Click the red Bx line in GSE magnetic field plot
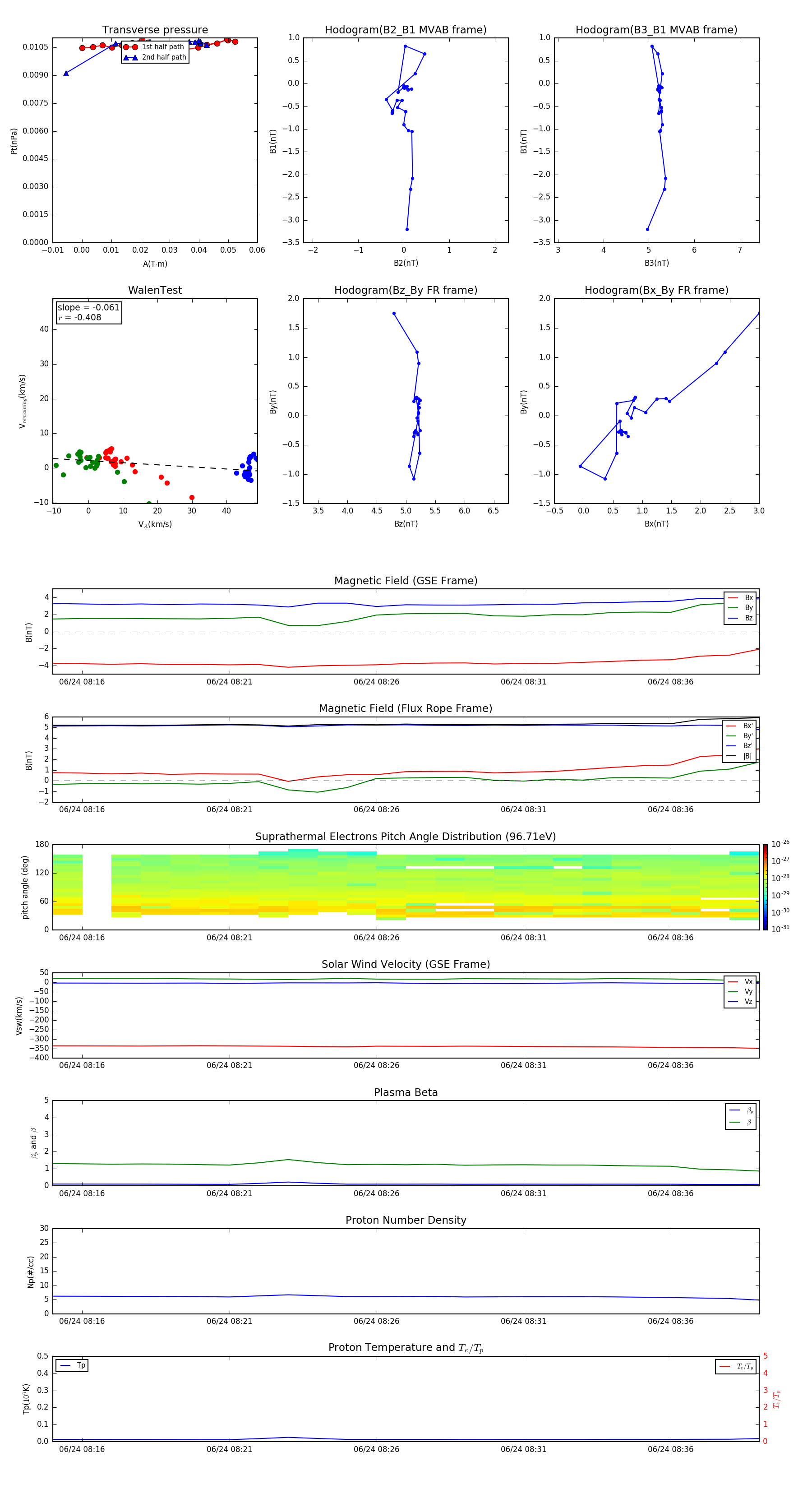The image size is (812, 1489). pos(406,663)
